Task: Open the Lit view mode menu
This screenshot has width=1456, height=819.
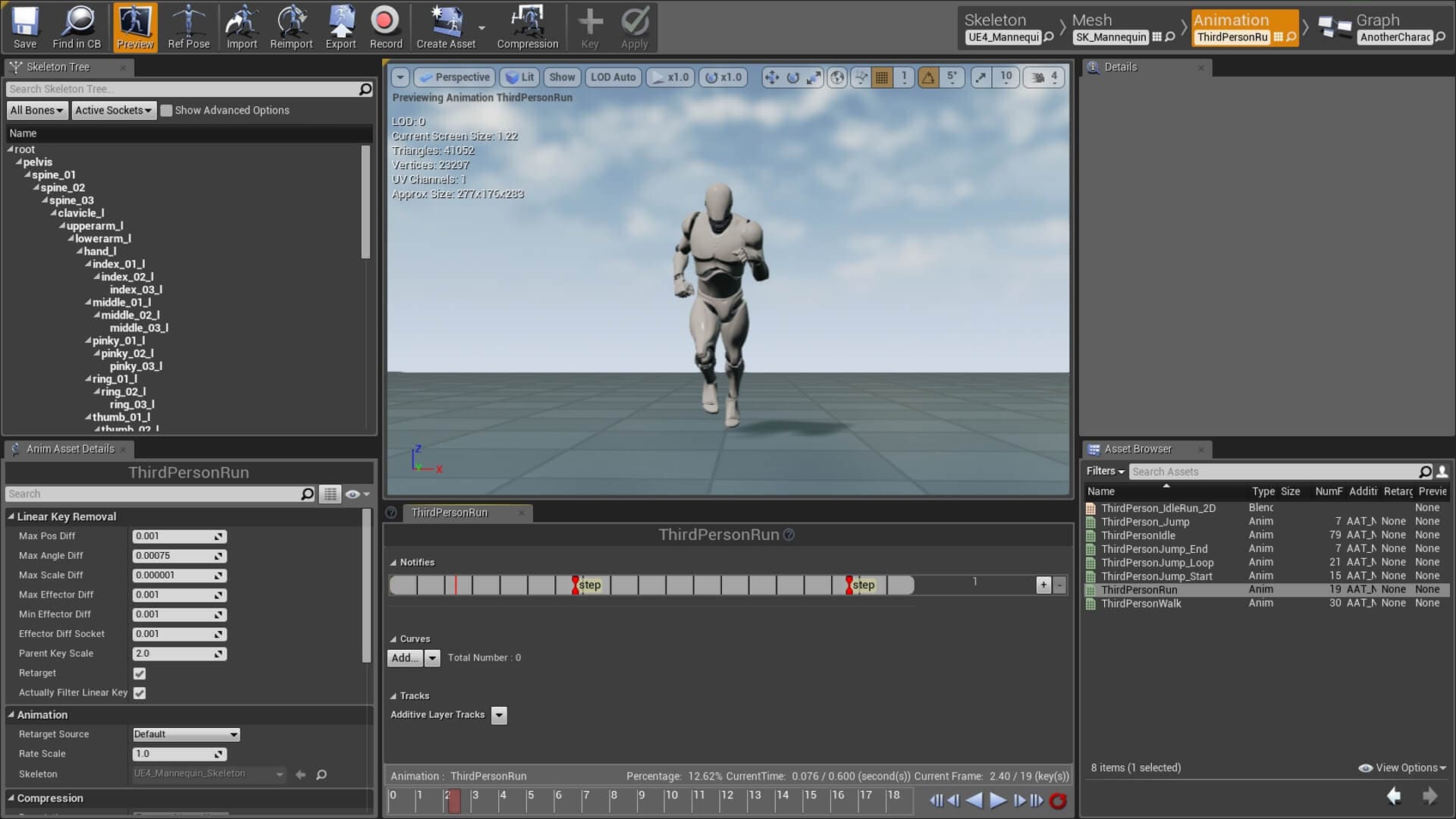Action: click(520, 77)
